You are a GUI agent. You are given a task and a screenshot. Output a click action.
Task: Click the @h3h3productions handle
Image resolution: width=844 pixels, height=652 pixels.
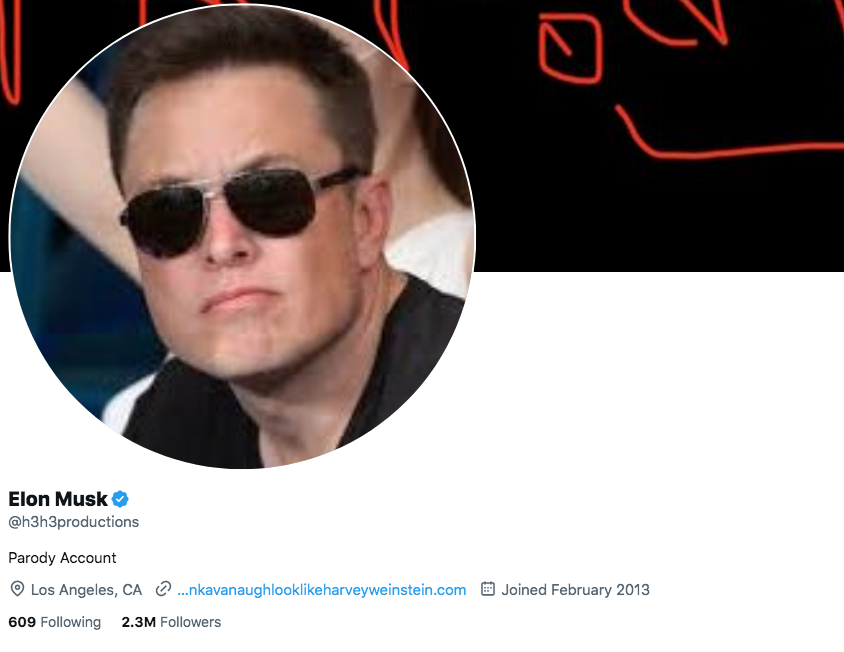[74, 522]
